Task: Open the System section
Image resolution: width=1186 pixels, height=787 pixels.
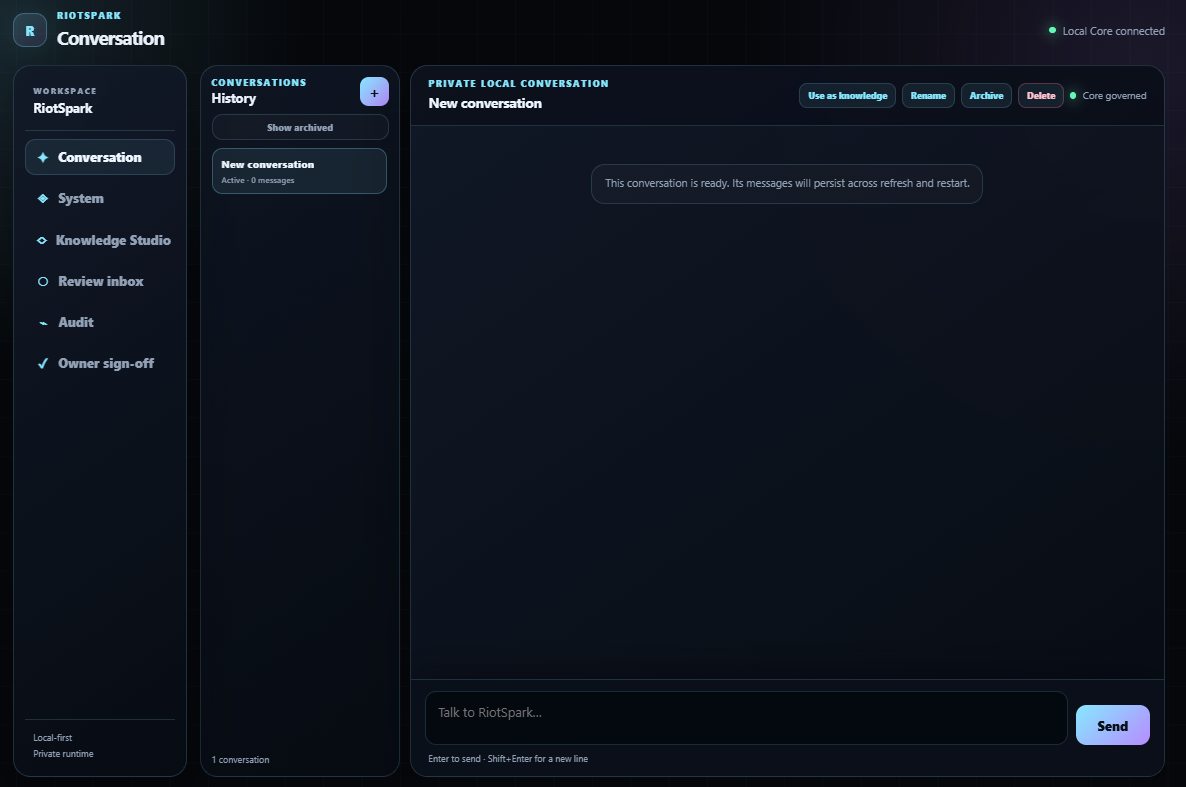Action: (100, 198)
